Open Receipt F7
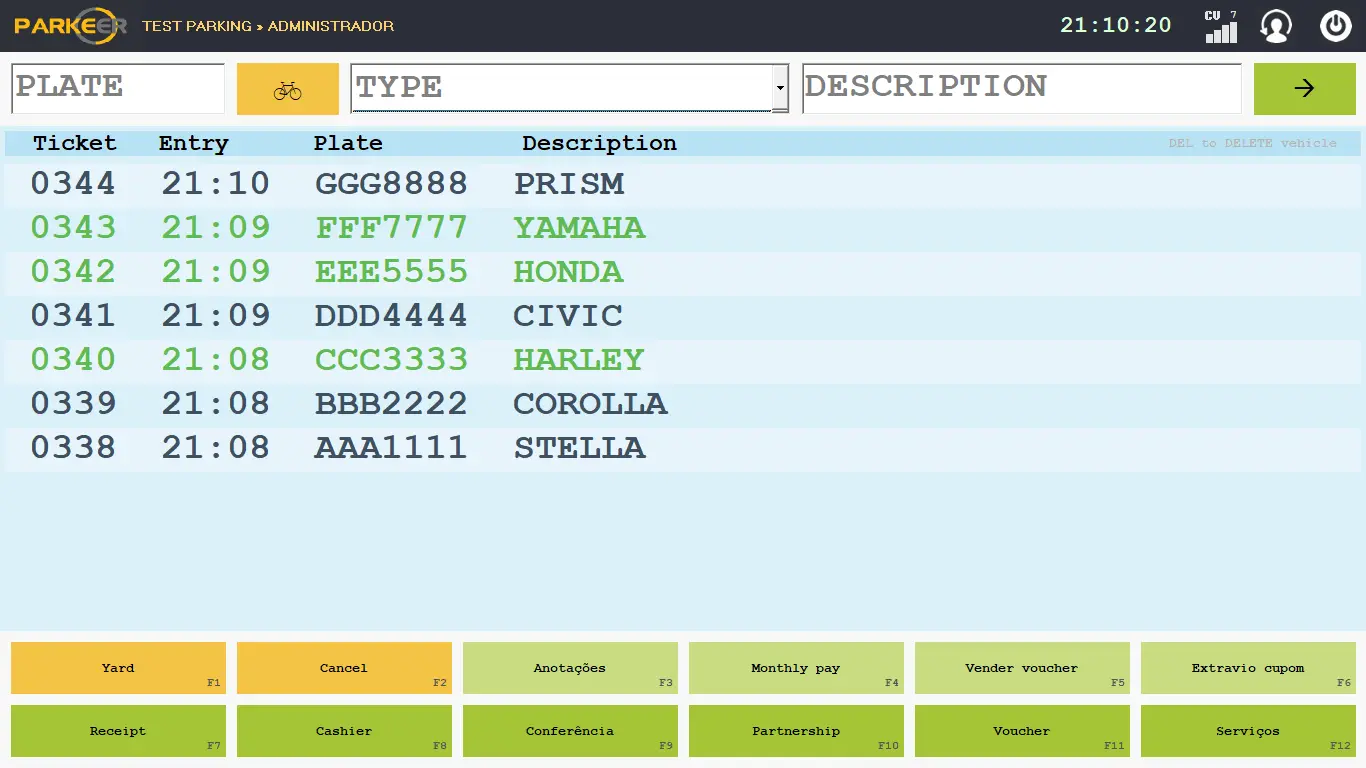The image size is (1366, 768). 118,731
